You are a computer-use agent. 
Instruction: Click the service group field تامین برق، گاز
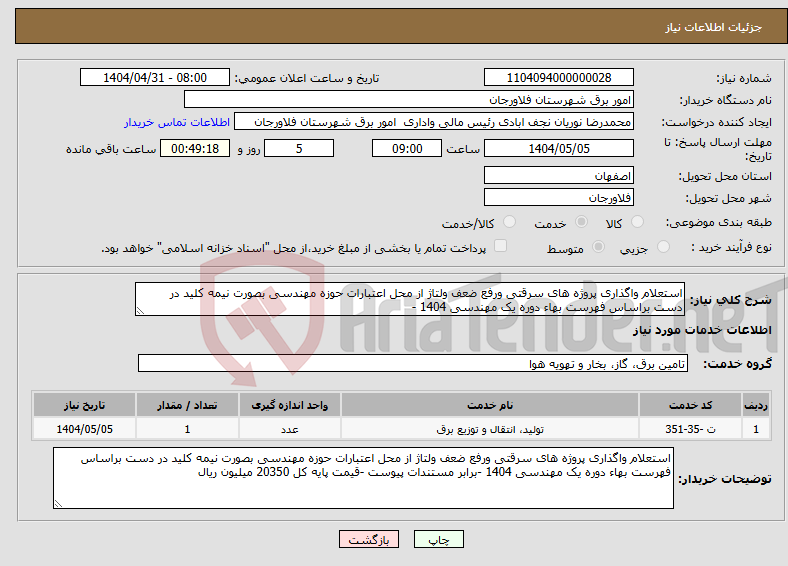pos(413,363)
